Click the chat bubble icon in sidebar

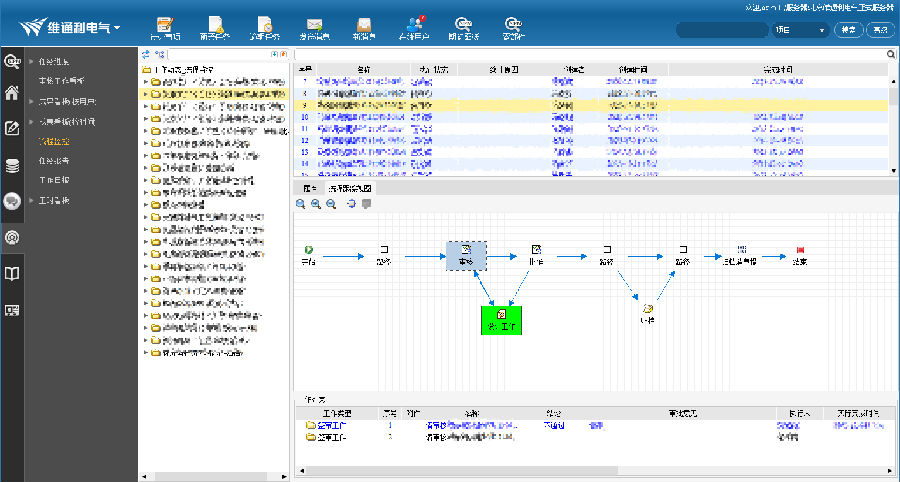pyautogui.click(x=12, y=201)
